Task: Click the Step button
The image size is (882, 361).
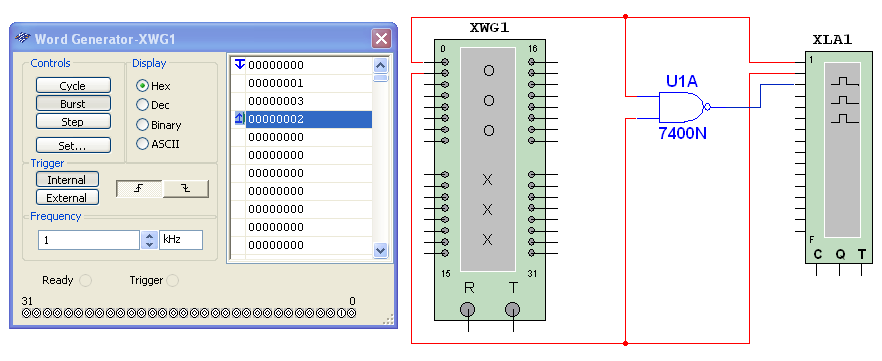Action: point(73,121)
